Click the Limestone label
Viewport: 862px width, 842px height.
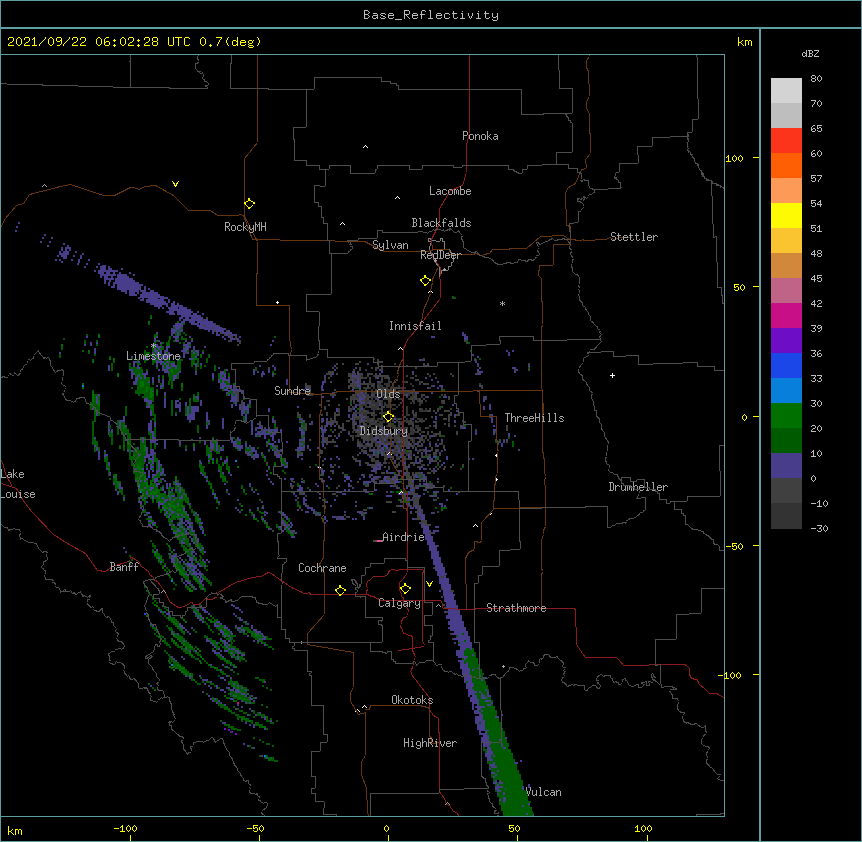pos(153,356)
